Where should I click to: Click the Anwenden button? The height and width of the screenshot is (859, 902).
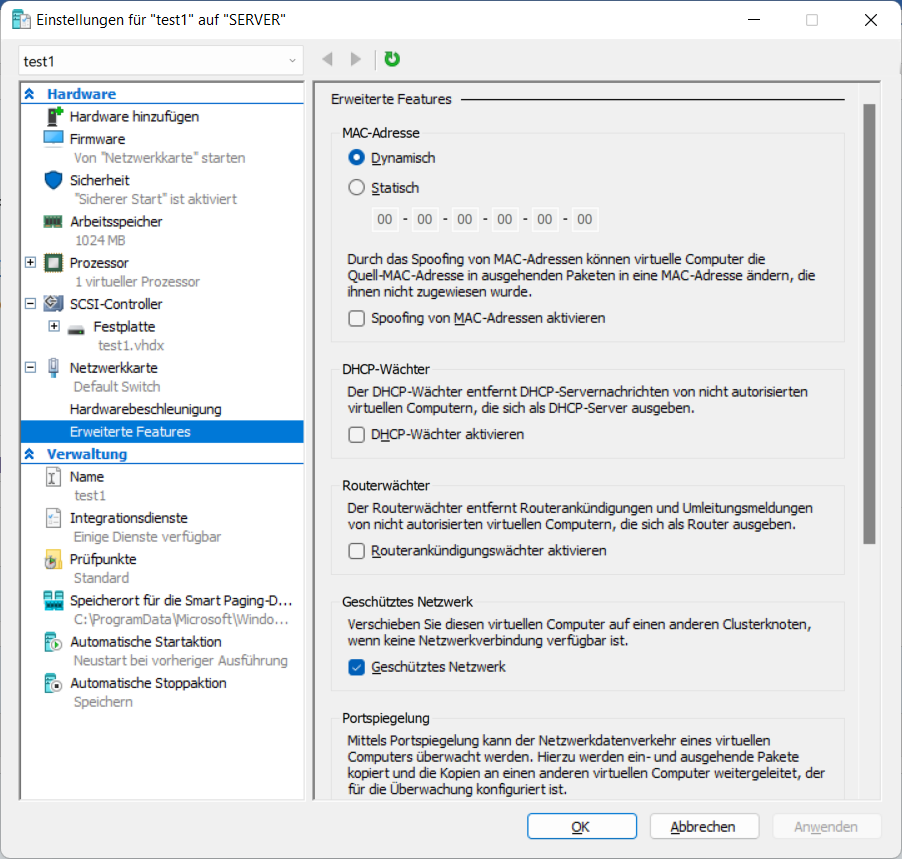point(826,826)
